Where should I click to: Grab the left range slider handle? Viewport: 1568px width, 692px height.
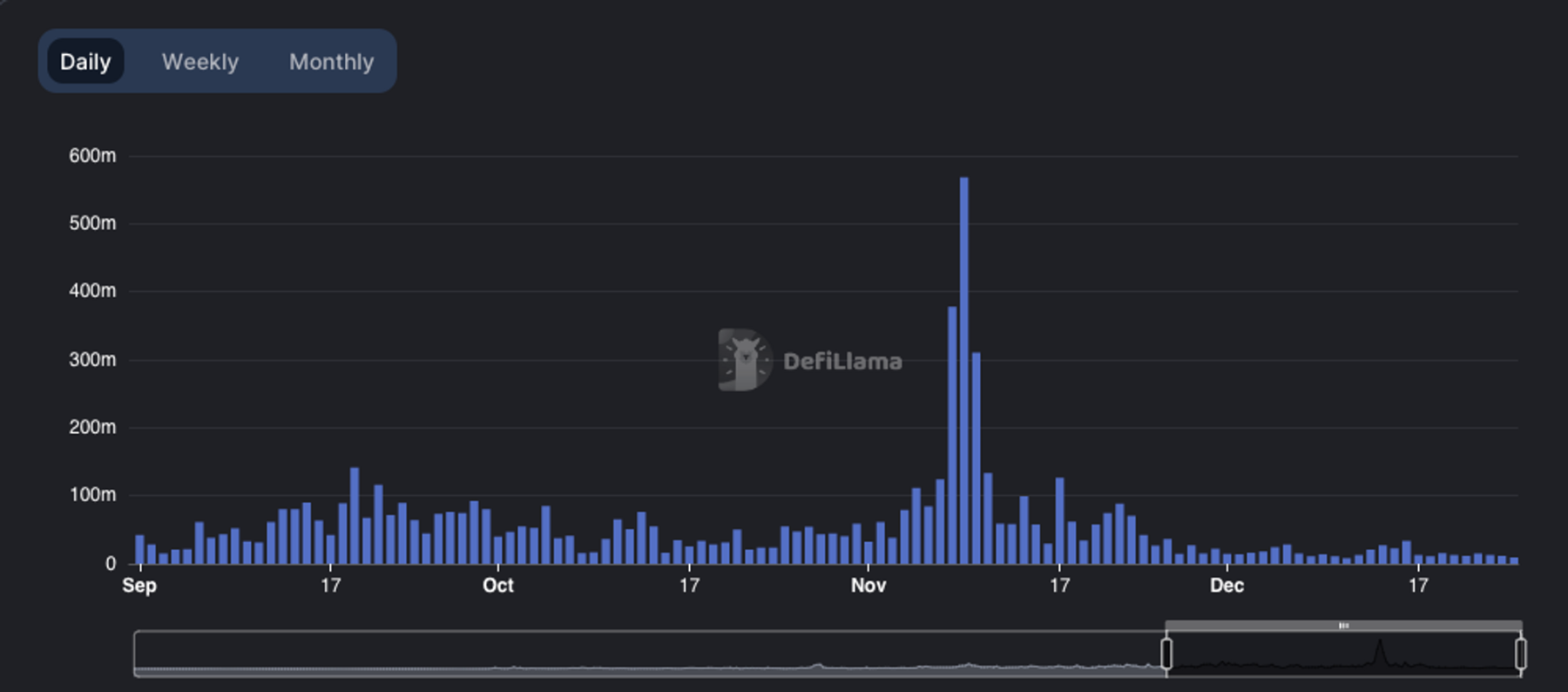point(1166,654)
